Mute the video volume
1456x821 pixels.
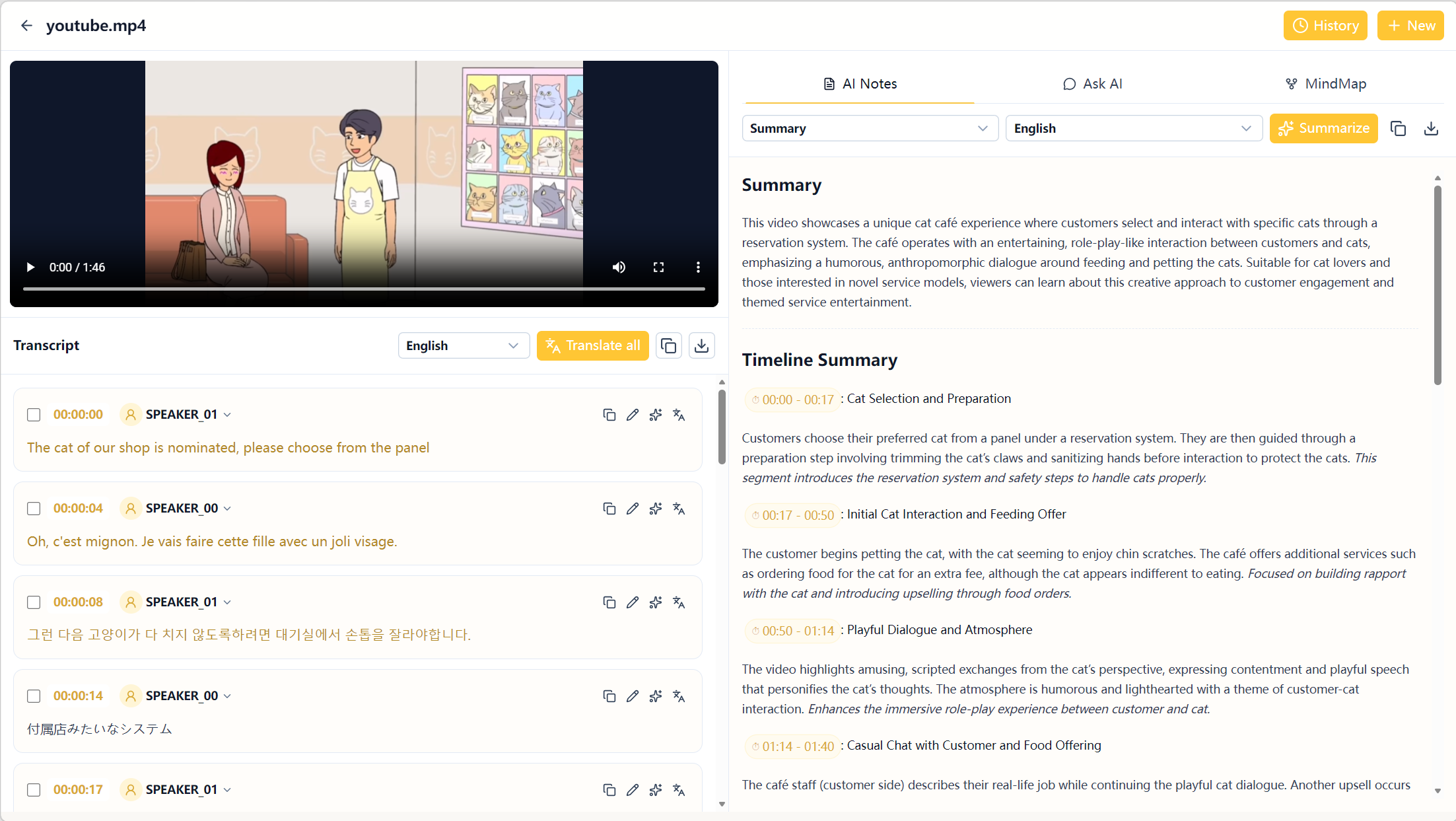[x=619, y=268]
